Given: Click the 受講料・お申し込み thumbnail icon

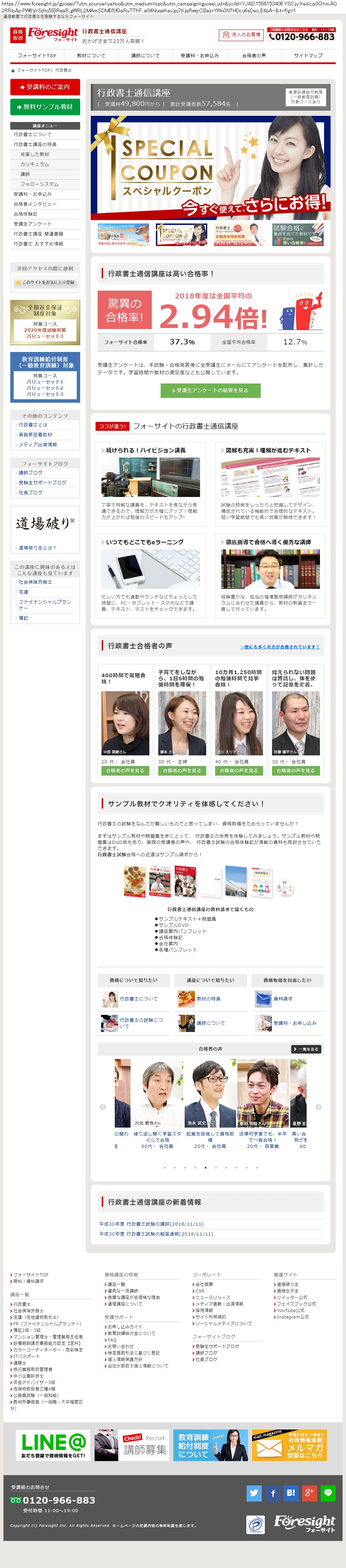Looking at the screenshot, I should pyautogui.click(x=263, y=1023).
